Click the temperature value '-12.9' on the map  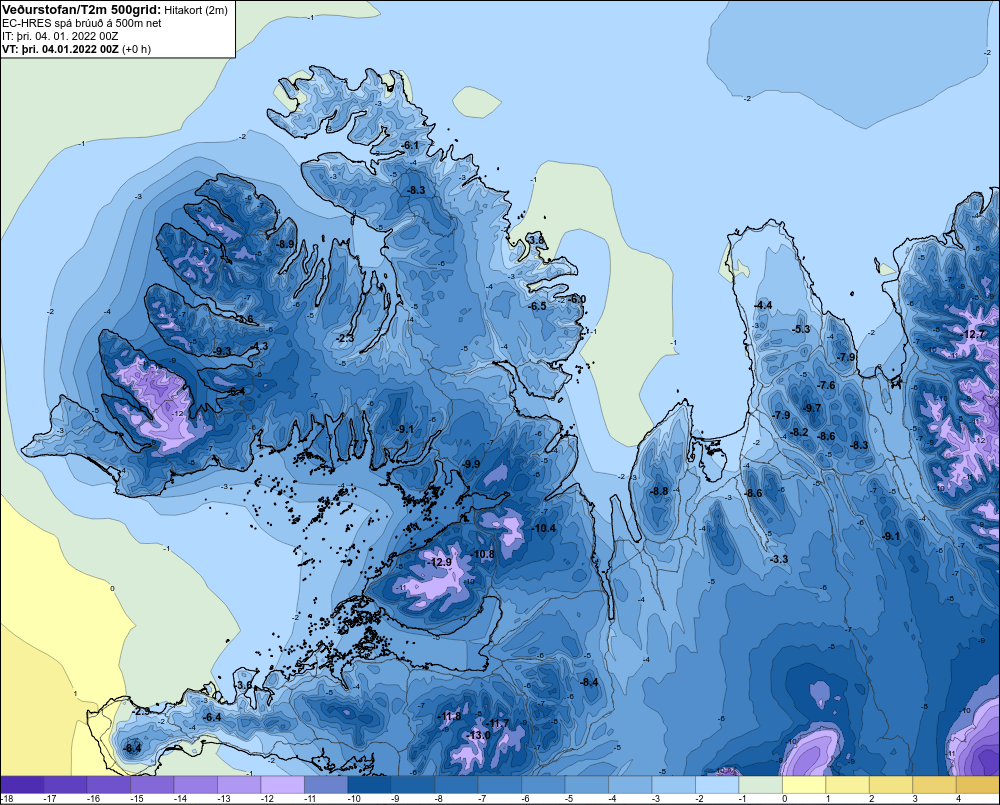point(440,562)
